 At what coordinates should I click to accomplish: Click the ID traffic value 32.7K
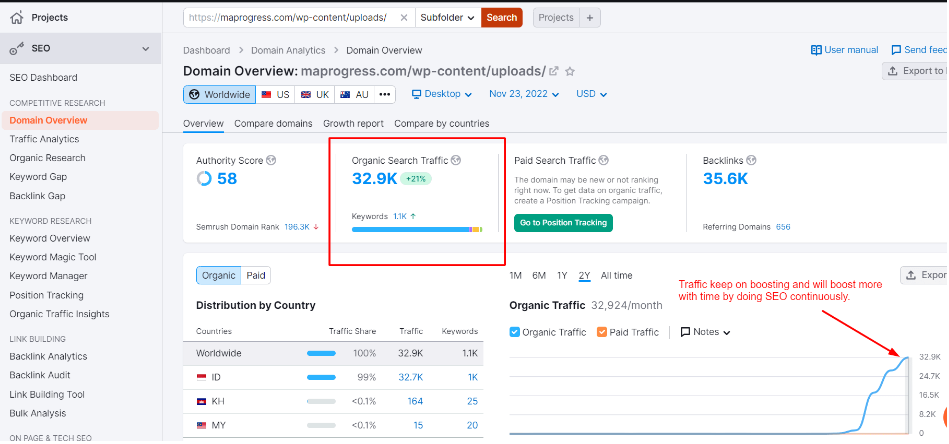(x=411, y=377)
